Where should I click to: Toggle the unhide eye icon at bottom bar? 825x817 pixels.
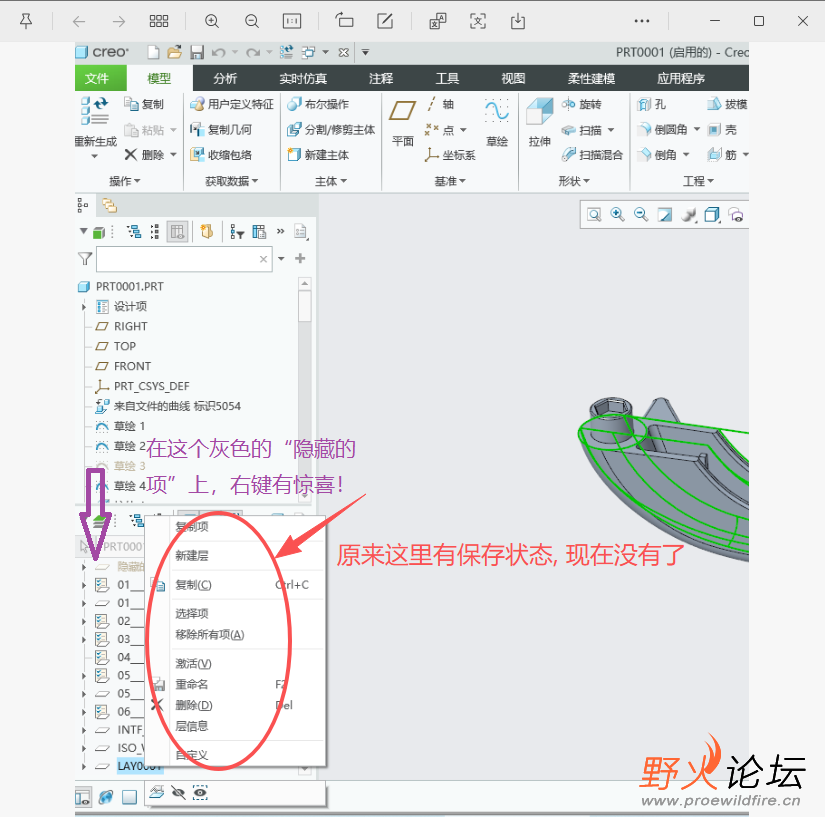200,792
